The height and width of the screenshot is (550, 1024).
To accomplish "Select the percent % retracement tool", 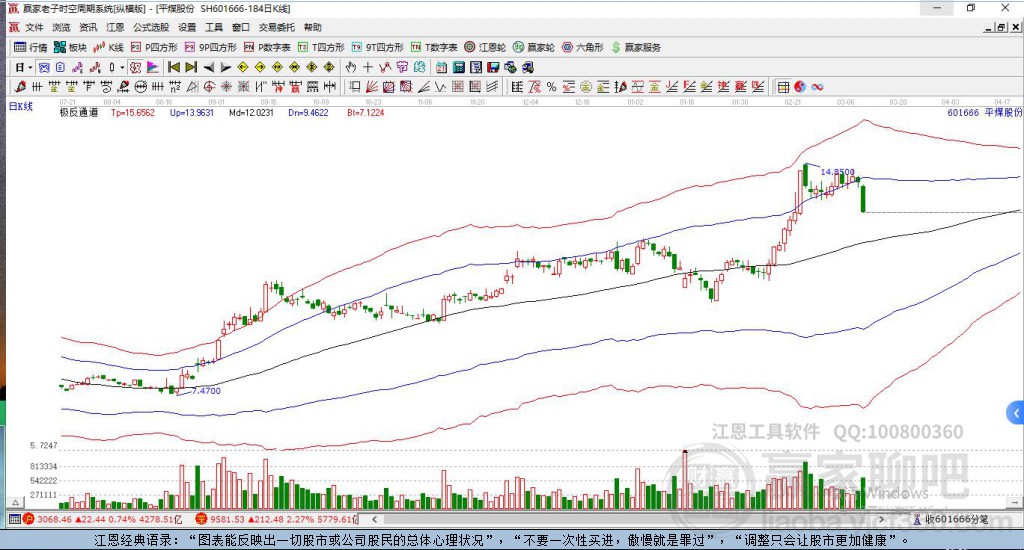I will (x=552, y=86).
